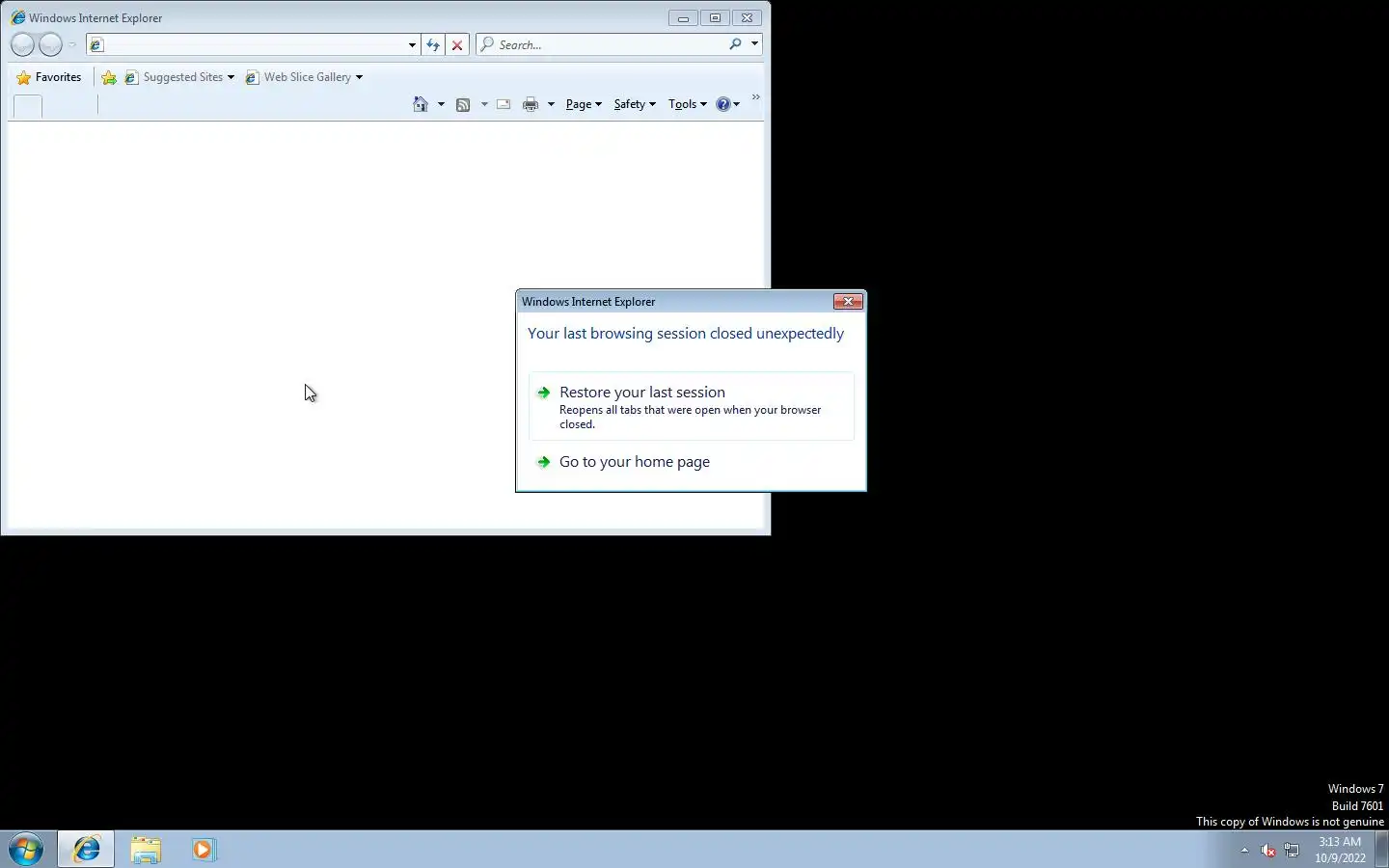The width and height of the screenshot is (1389, 868).
Task: Click the Feeds RSS icon
Action: pyautogui.click(x=463, y=104)
